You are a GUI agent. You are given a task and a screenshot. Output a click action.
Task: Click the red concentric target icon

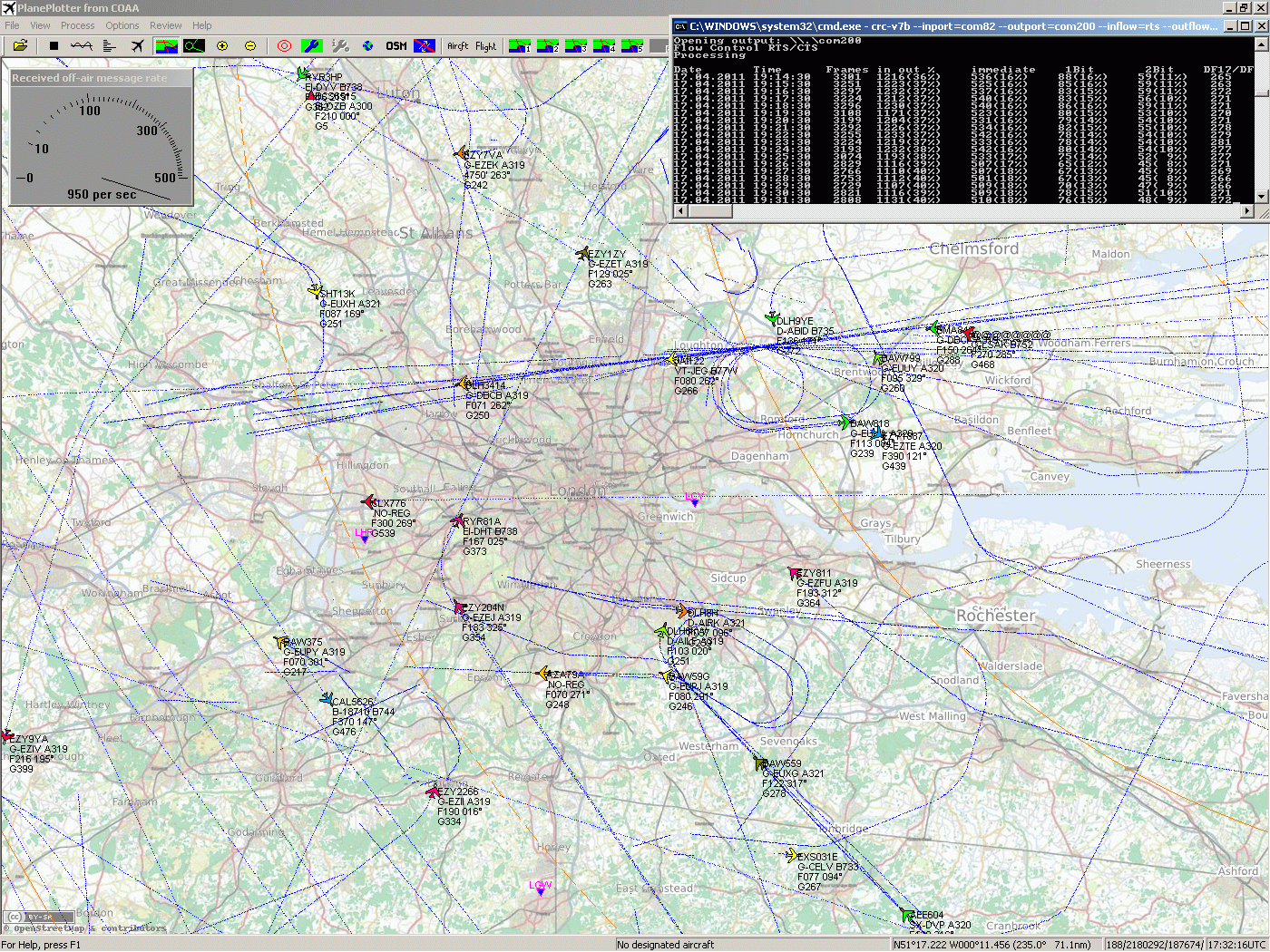[x=284, y=45]
